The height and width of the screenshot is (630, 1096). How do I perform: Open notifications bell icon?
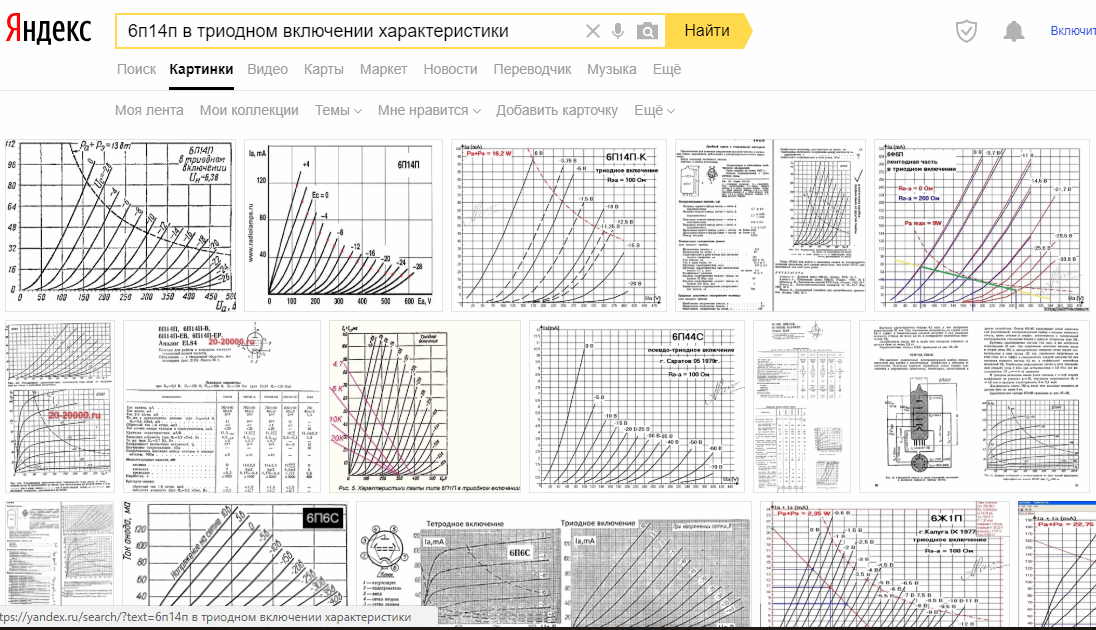pos(1014,31)
